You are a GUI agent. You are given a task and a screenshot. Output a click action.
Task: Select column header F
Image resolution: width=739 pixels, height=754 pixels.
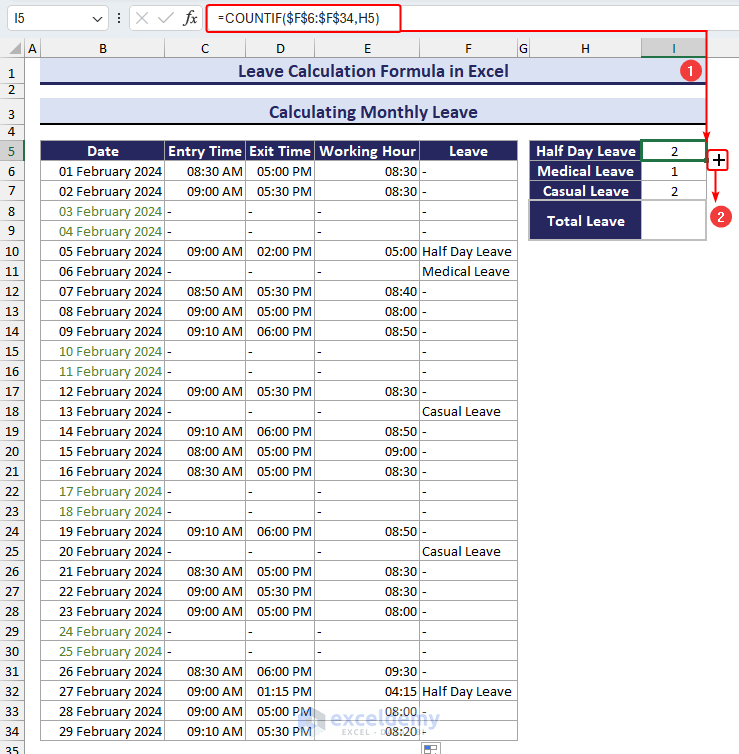click(x=468, y=49)
